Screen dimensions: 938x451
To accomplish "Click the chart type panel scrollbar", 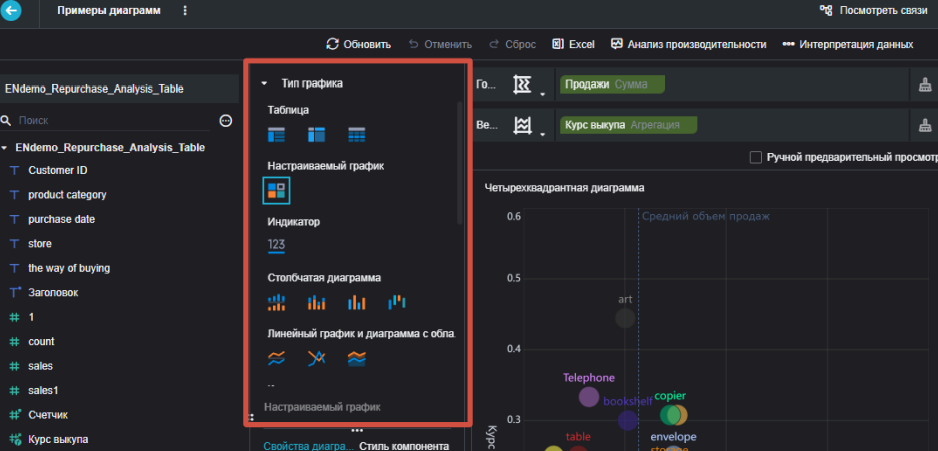I will pyautogui.click(x=459, y=163).
